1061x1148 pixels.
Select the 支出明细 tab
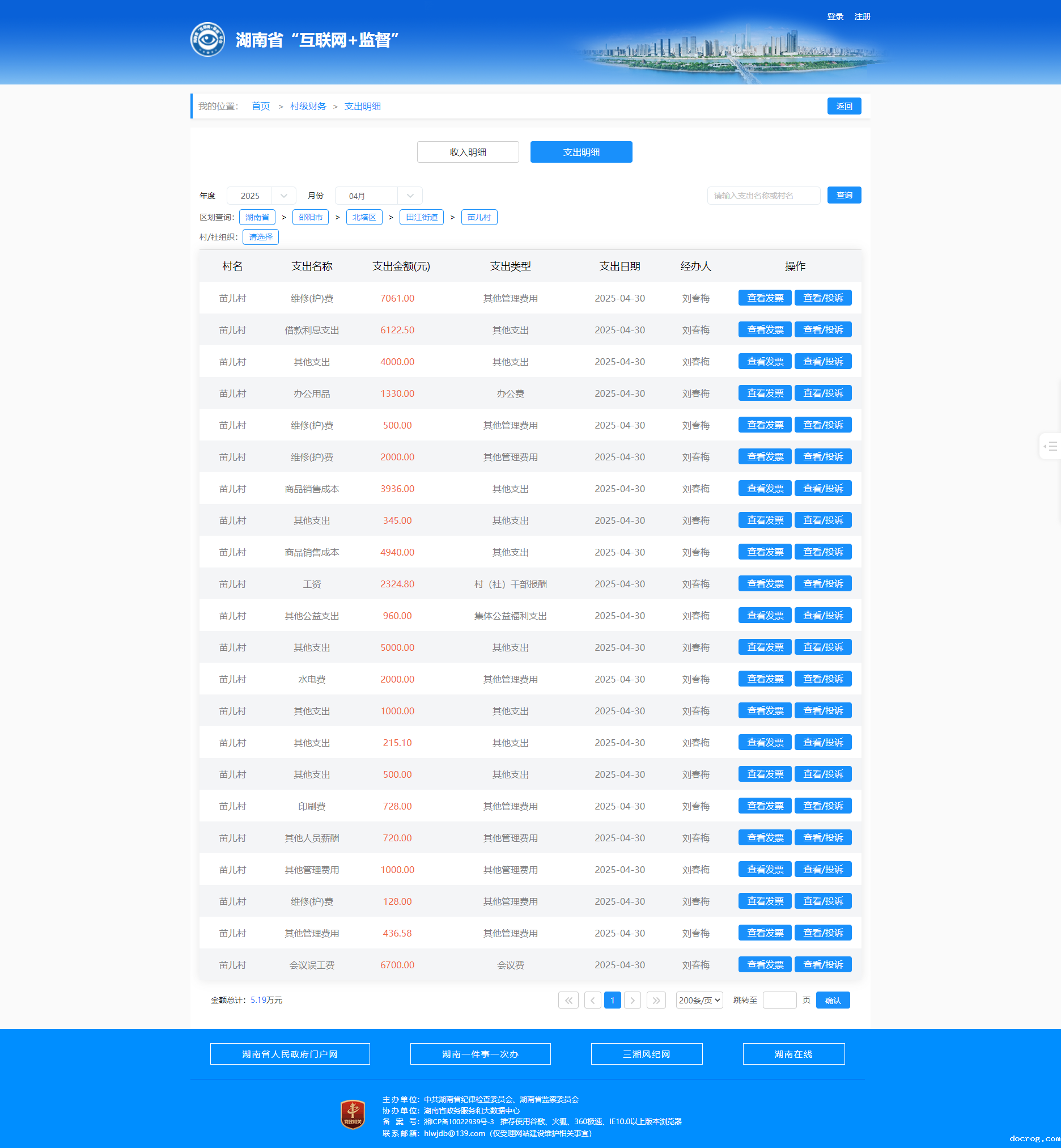coord(580,152)
